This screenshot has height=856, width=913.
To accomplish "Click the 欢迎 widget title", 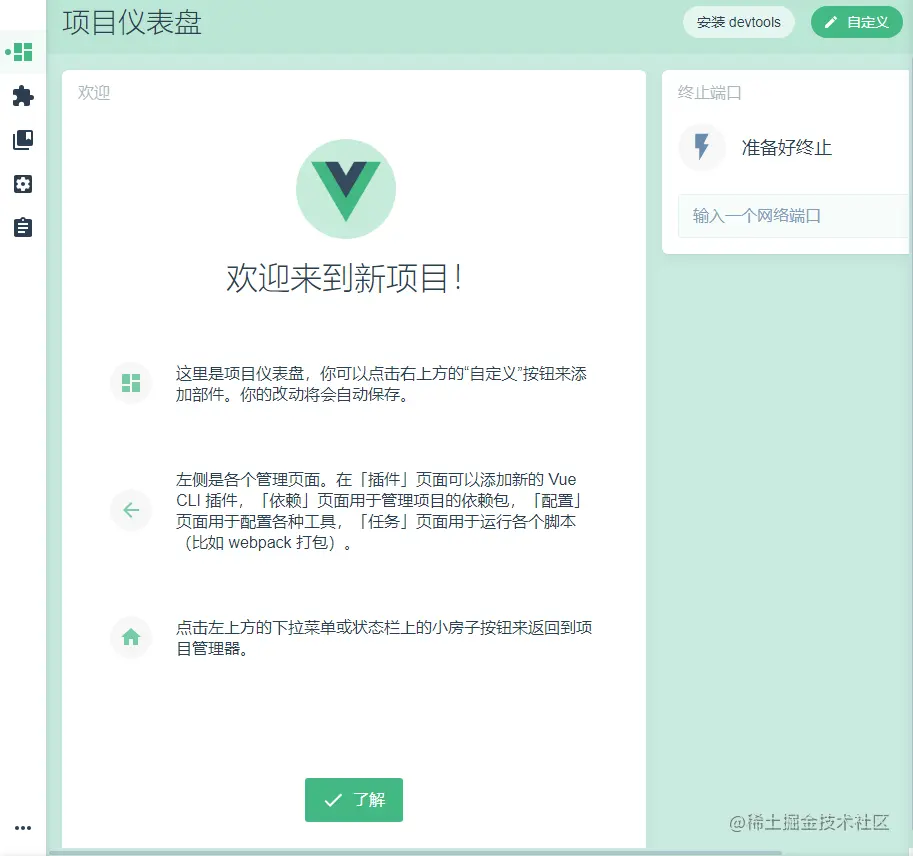I will point(94,93).
